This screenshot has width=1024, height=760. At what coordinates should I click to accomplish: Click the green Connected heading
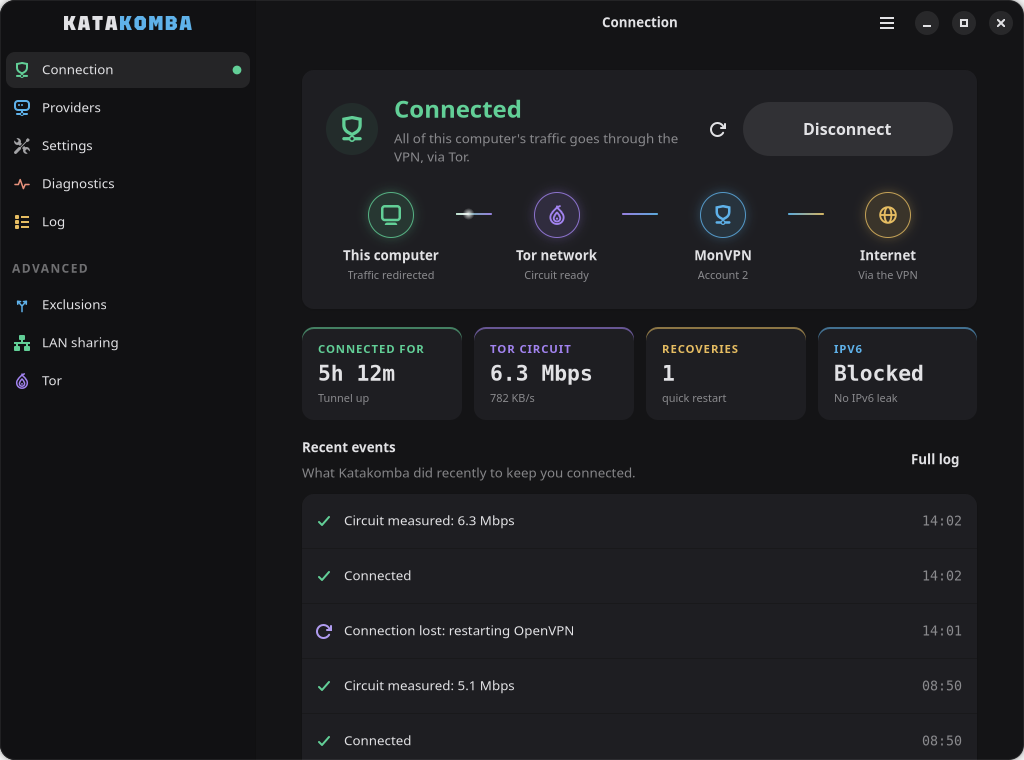[458, 110]
